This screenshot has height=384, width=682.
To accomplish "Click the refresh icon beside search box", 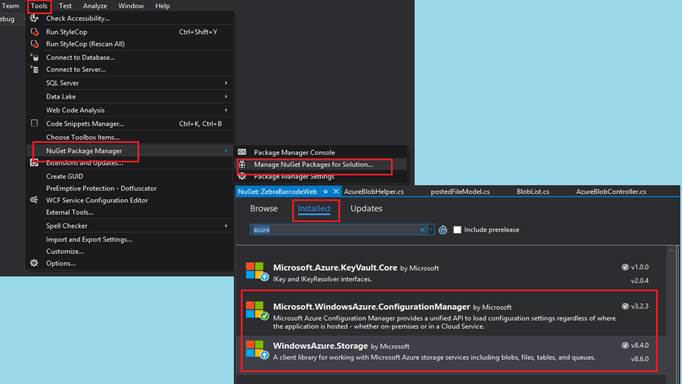I will tap(443, 230).
